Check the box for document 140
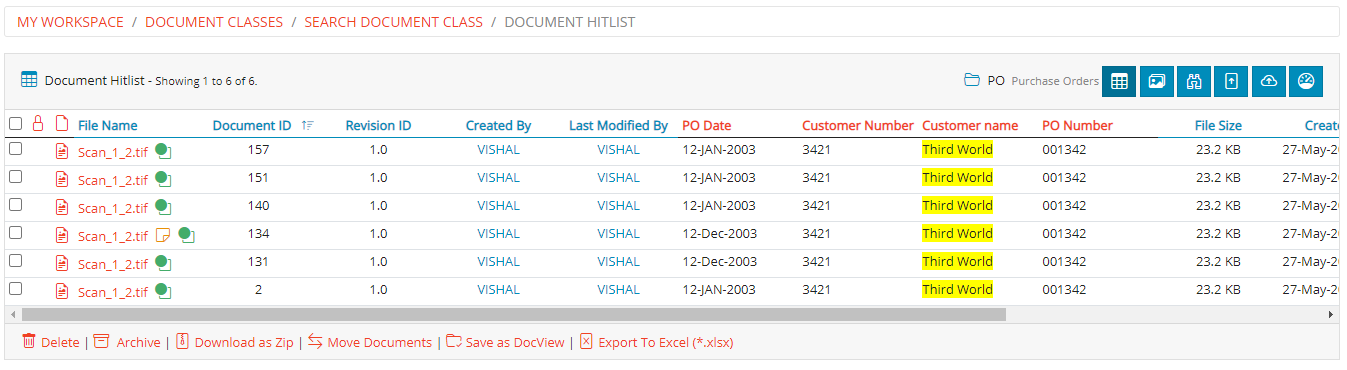Viewport: 1347px width, 370px height. pyautogui.click(x=15, y=204)
